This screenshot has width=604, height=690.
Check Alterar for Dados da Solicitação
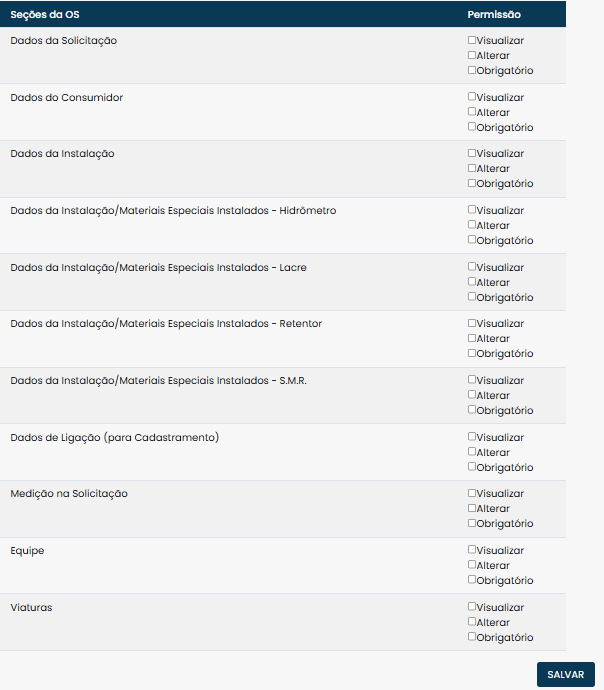point(472,56)
